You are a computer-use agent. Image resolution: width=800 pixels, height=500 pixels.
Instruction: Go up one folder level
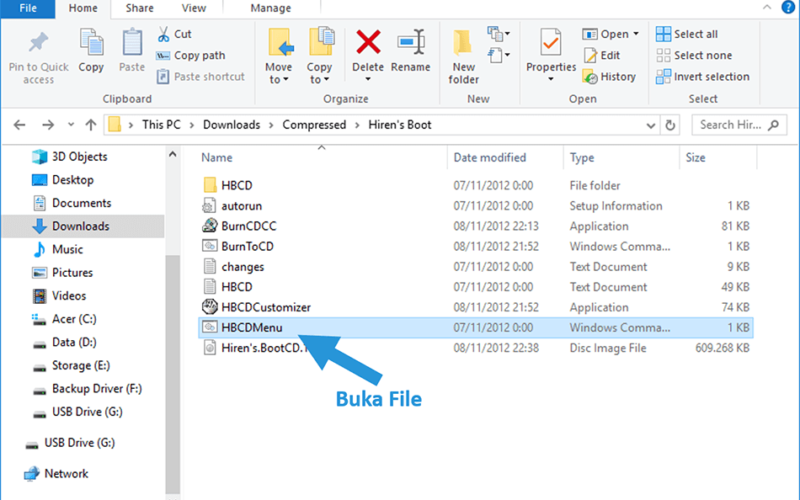[x=91, y=125]
